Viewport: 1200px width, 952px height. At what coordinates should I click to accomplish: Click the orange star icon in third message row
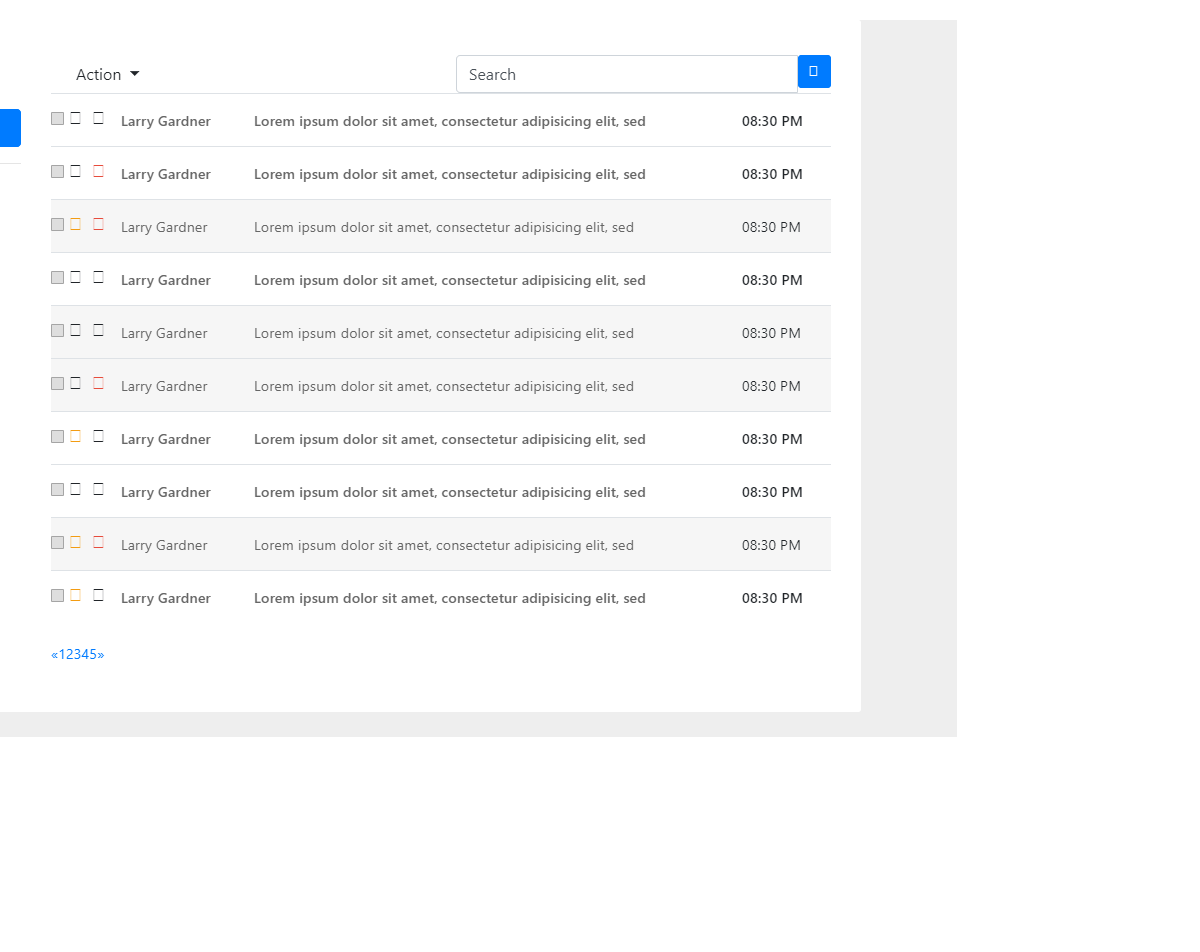76,224
